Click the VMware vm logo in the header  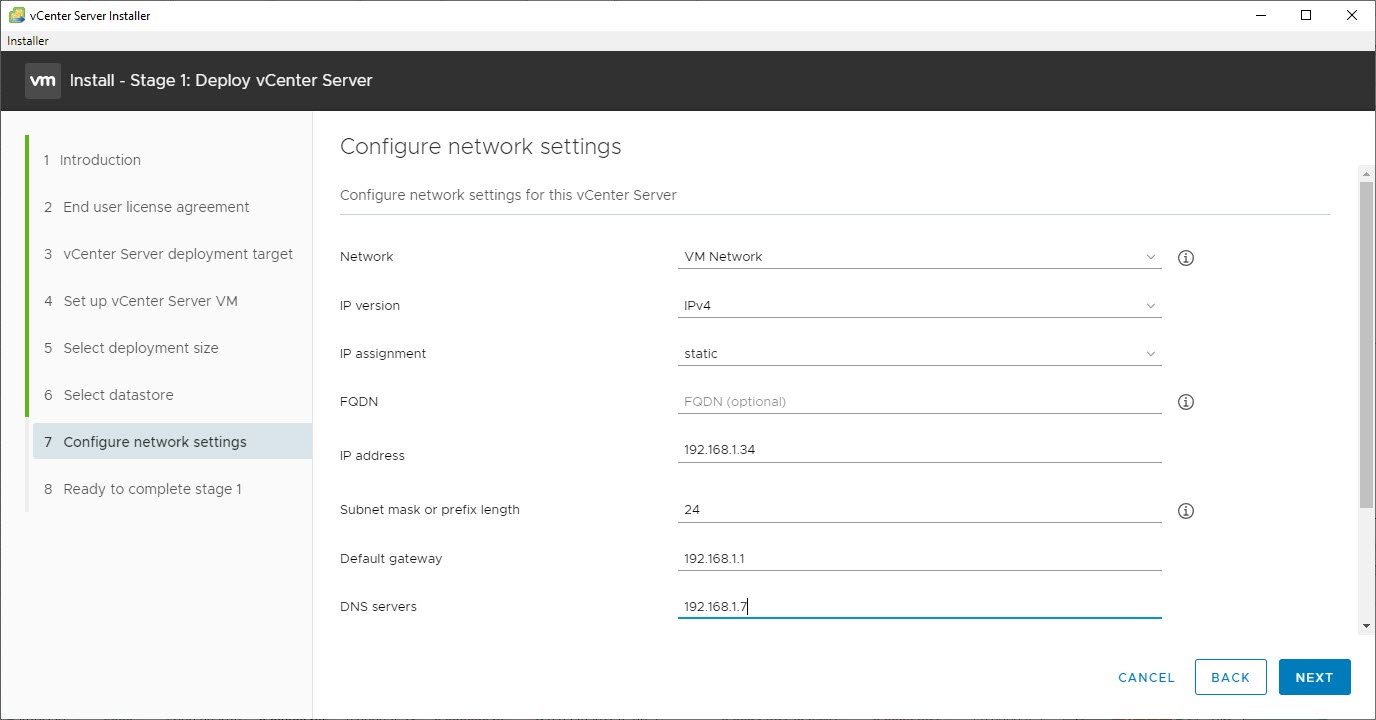point(42,80)
